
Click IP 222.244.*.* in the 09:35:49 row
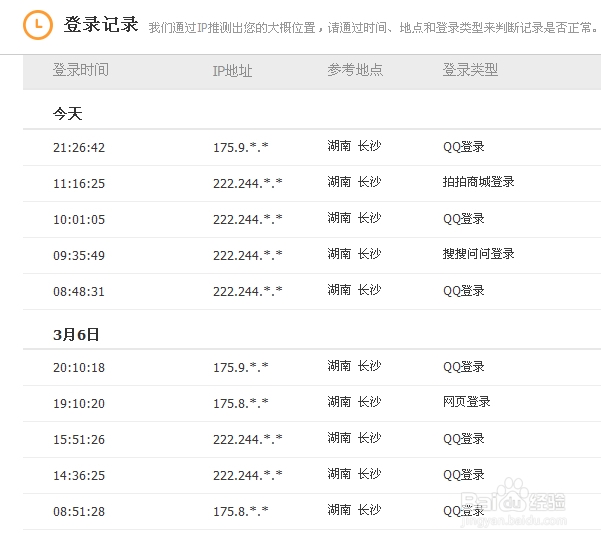click(248, 256)
